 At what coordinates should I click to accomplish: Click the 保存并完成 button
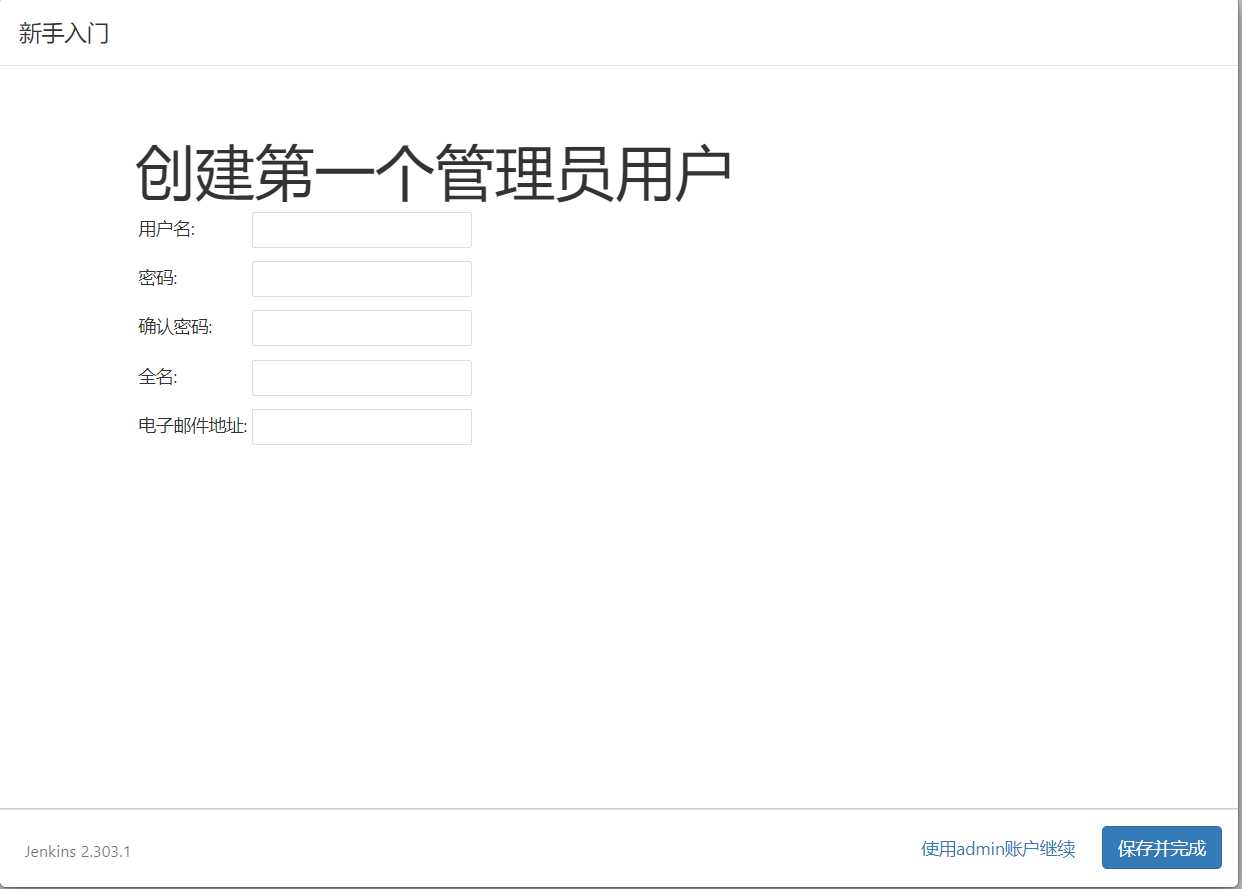[x=1161, y=847]
